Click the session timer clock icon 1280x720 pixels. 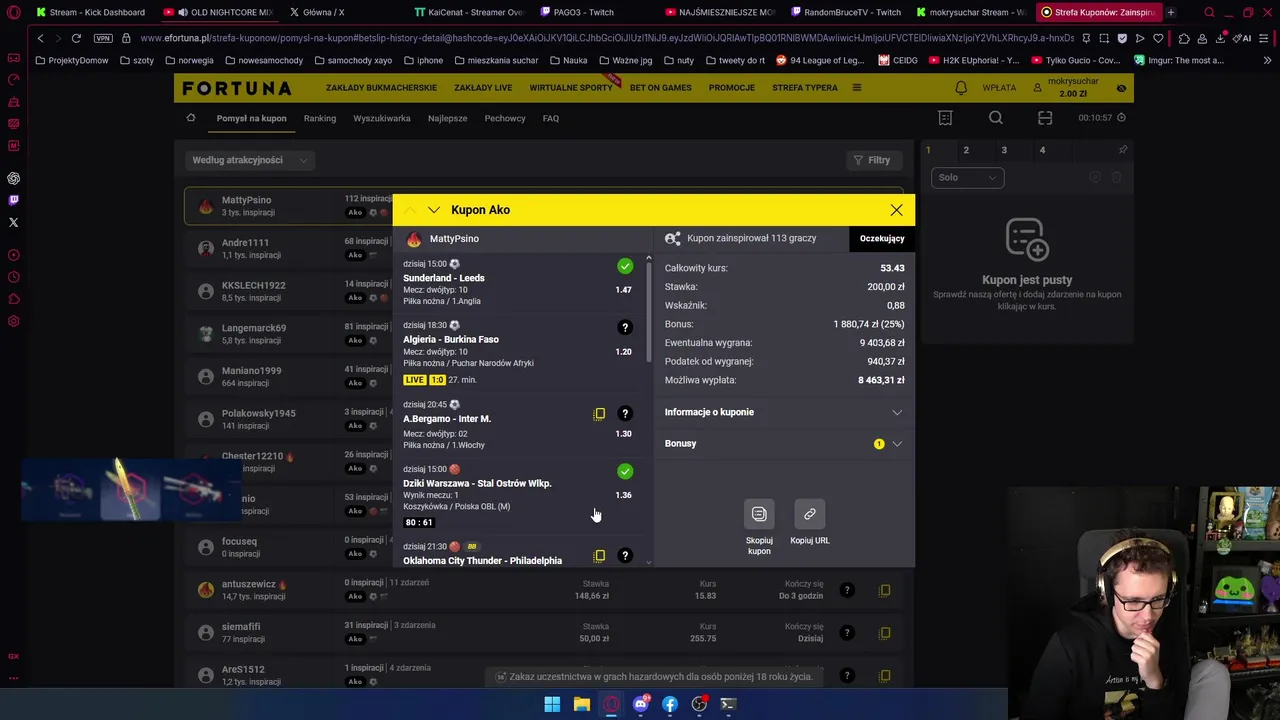pyautogui.click(x=1121, y=118)
